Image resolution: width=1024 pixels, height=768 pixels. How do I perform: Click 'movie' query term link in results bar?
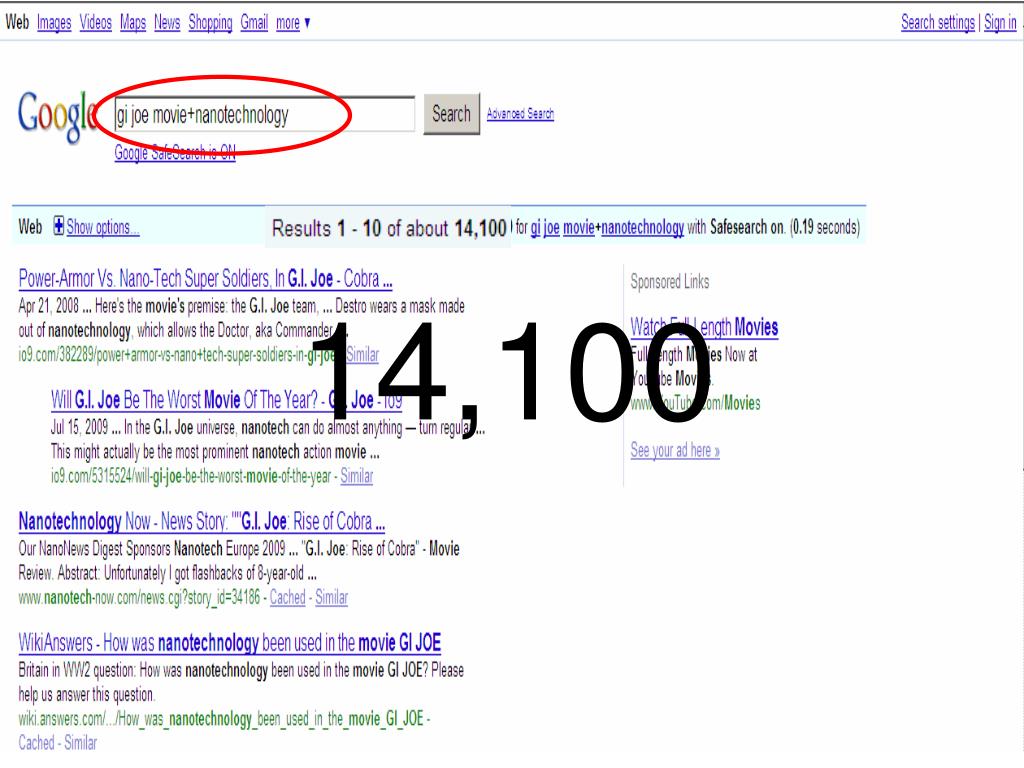(579, 227)
